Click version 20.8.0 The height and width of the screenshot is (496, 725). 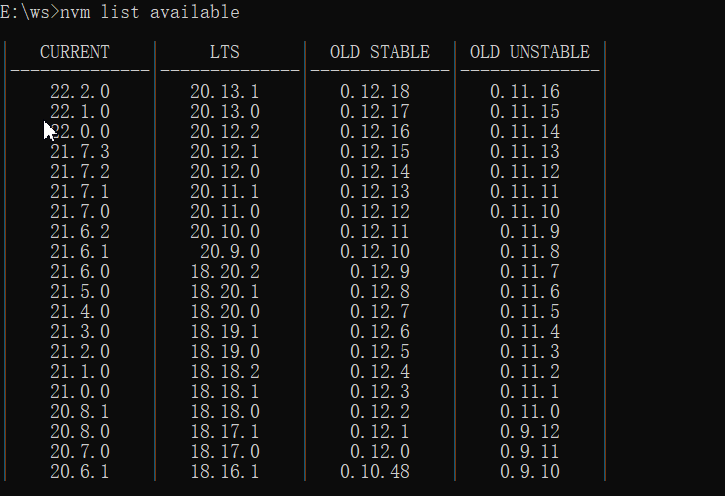point(80,432)
